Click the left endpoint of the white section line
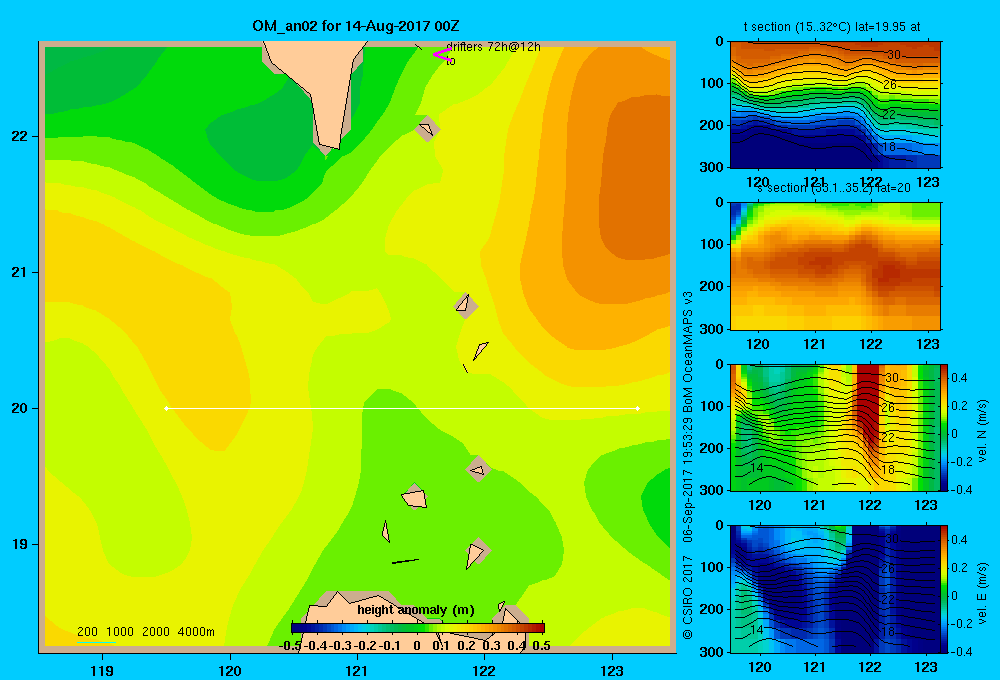1000x680 pixels. pyautogui.click(x=166, y=408)
